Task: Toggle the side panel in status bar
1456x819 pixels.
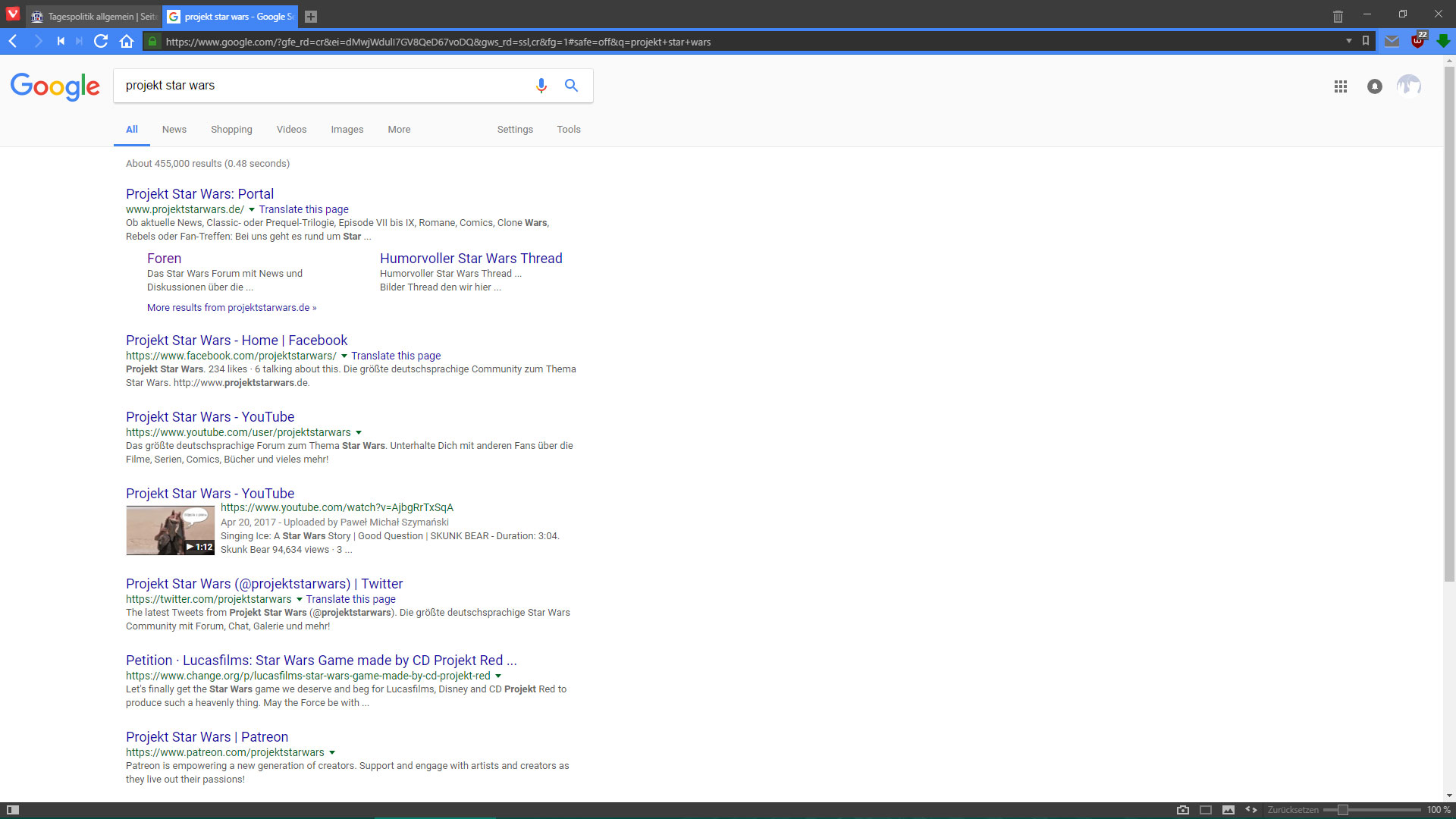Action: click(13, 810)
